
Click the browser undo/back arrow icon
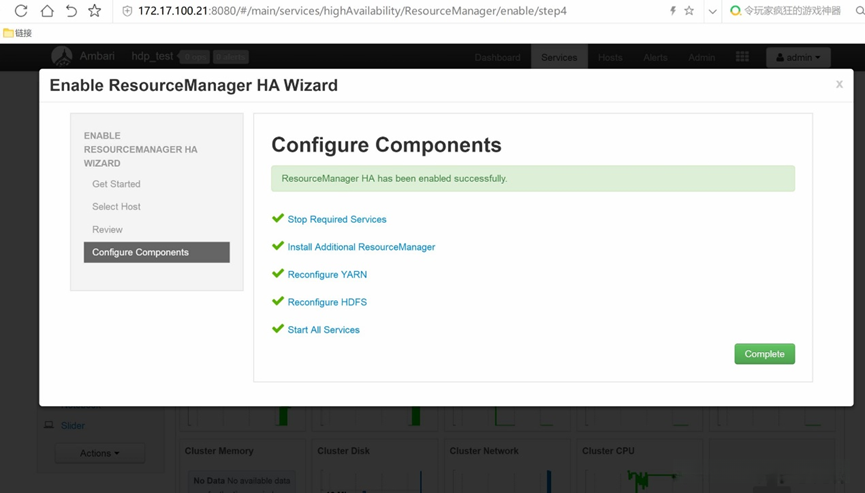(x=71, y=11)
